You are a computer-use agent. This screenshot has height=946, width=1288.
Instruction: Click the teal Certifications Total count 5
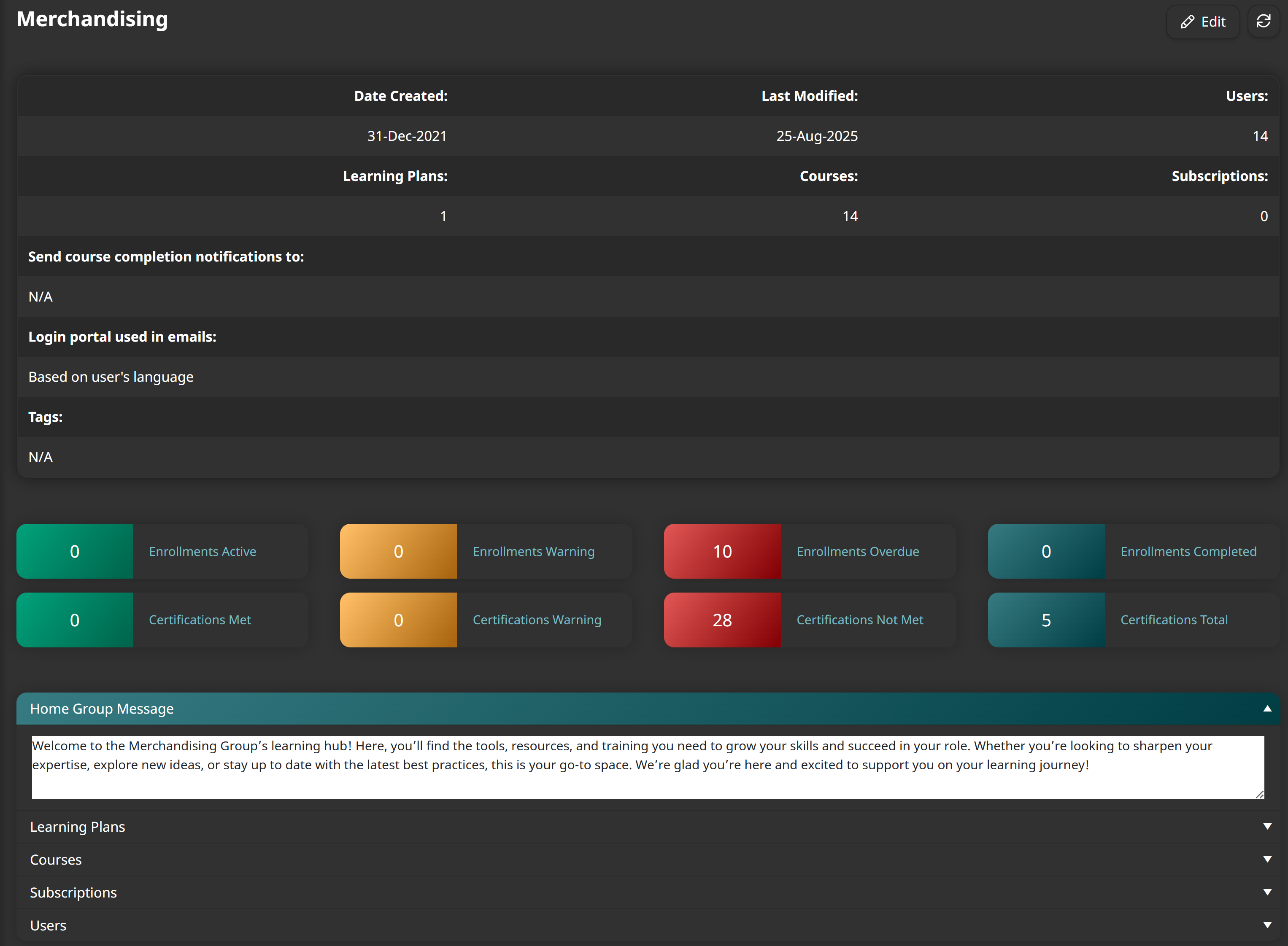pyautogui.click(x=1046, y=620)
